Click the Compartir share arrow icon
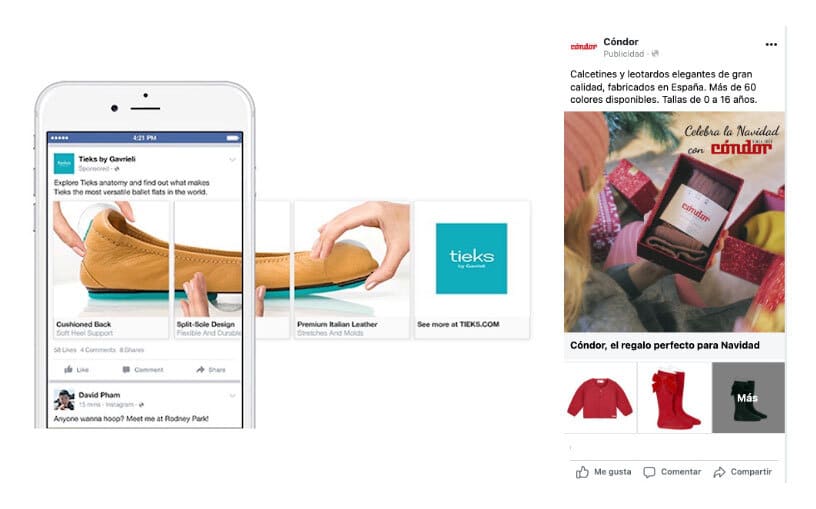The width and height of the screenshot is (816, 509). pyautogui.click(x=719, y=472)
